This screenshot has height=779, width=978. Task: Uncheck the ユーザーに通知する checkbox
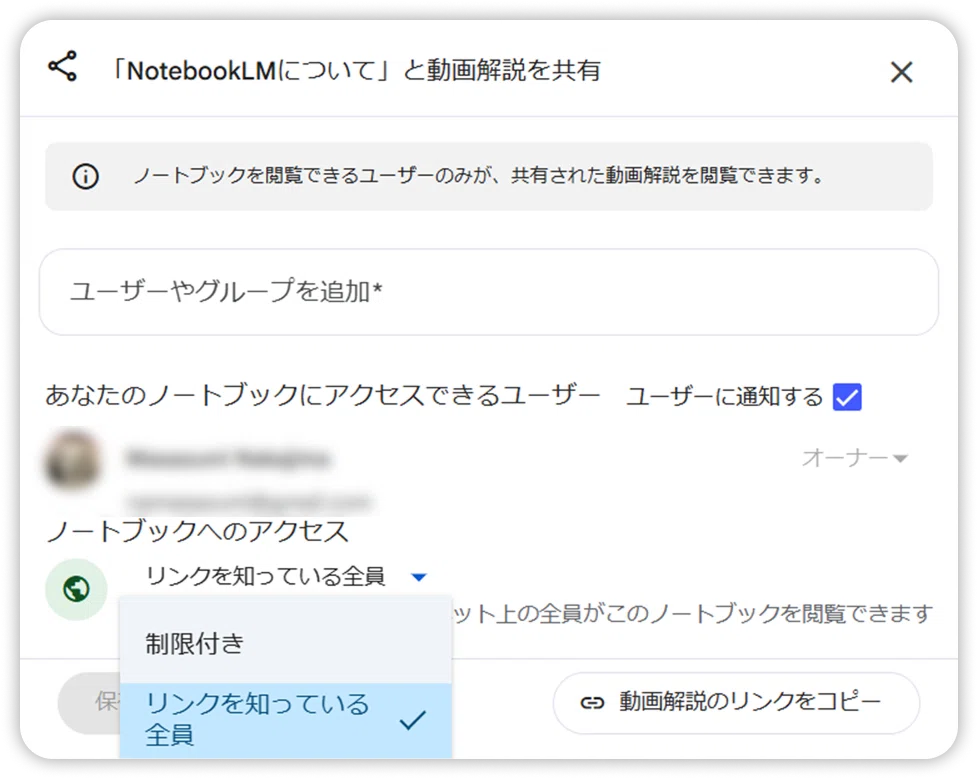pos(847,397)
